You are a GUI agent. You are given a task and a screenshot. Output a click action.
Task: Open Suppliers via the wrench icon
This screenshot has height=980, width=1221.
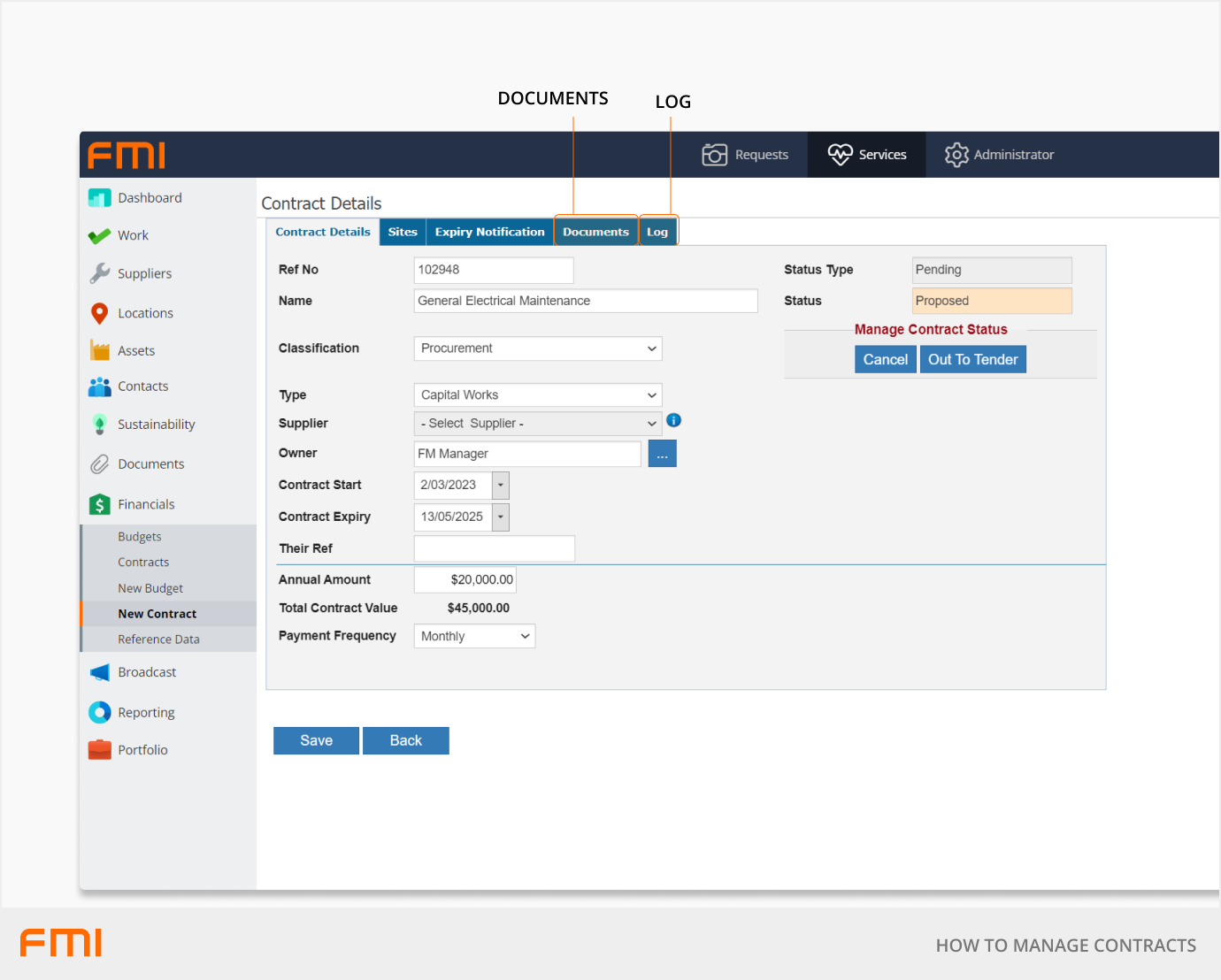[x=99, y=273]
